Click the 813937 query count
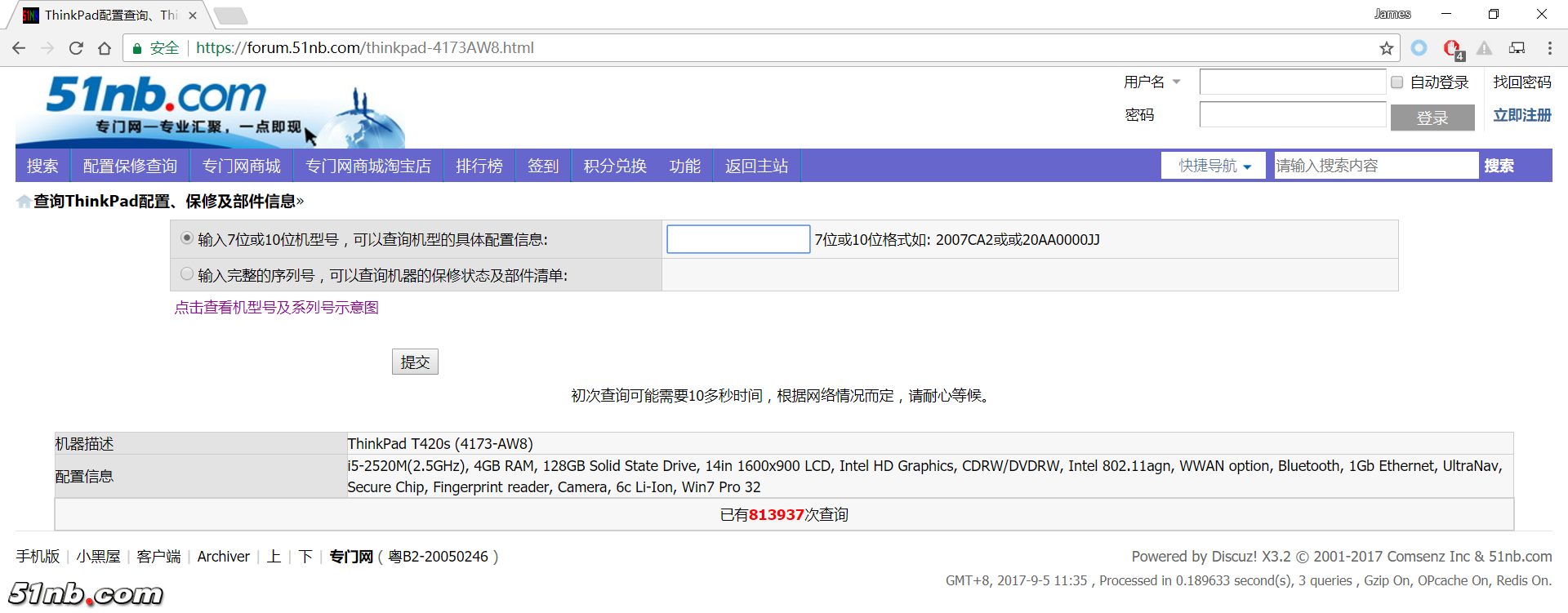The image size is (1568, 613). click(x=777, y=515)
